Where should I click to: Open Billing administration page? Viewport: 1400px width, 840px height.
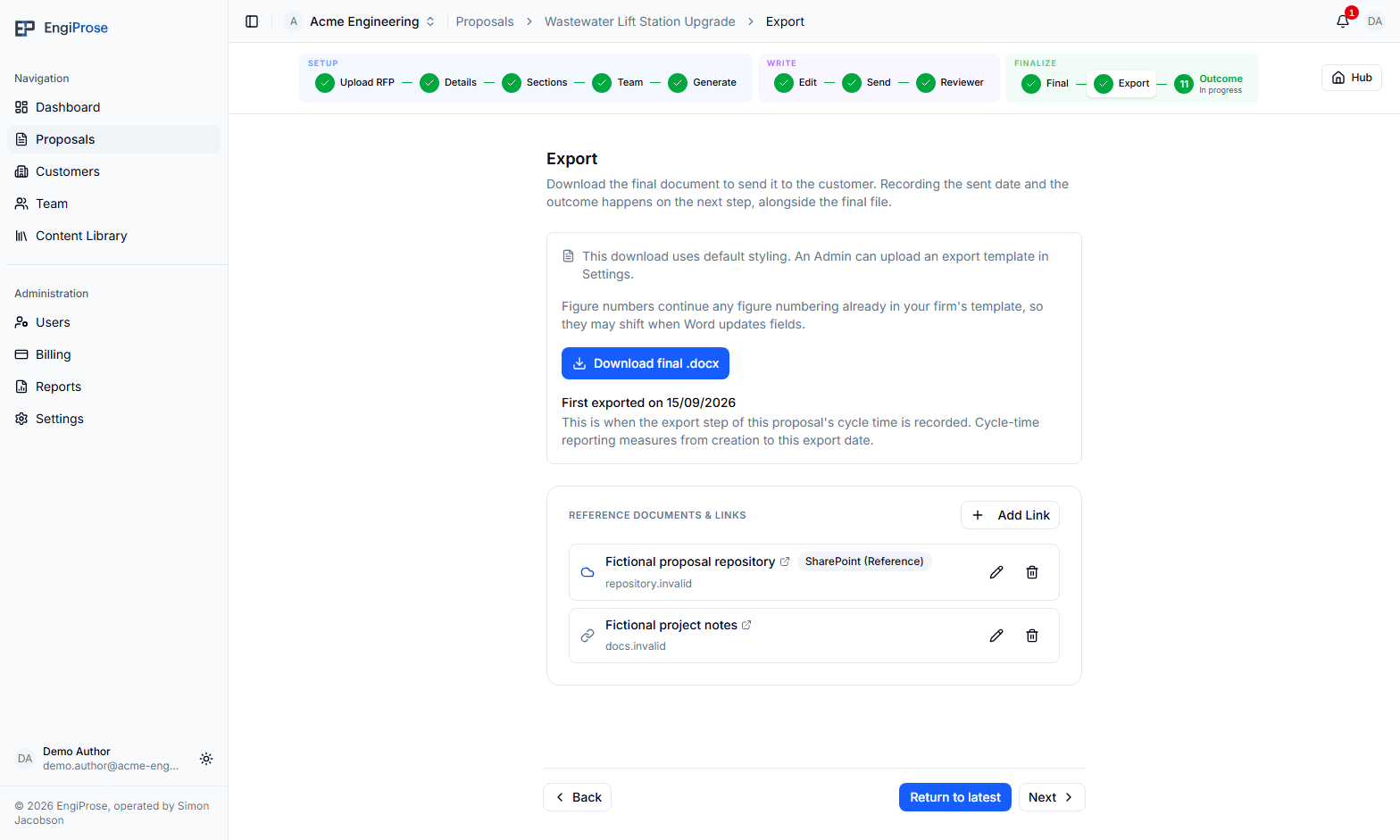pyautogui.click(x=113, y=354)
